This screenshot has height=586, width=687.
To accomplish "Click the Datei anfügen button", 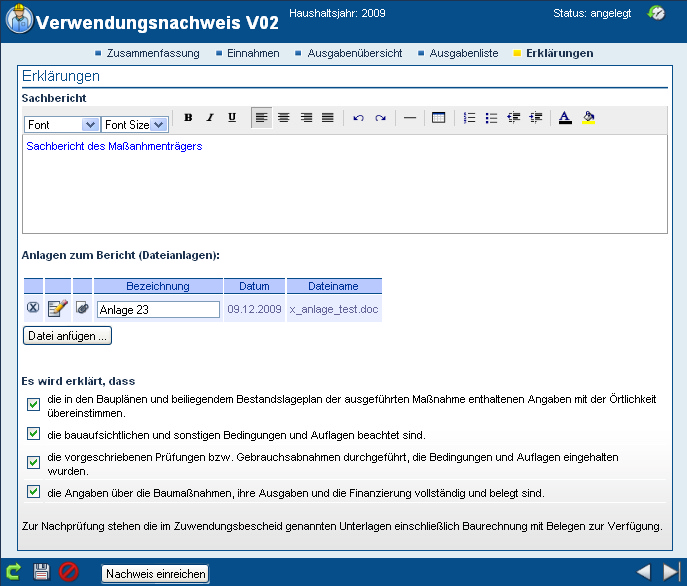I will [x=67, y=336].
